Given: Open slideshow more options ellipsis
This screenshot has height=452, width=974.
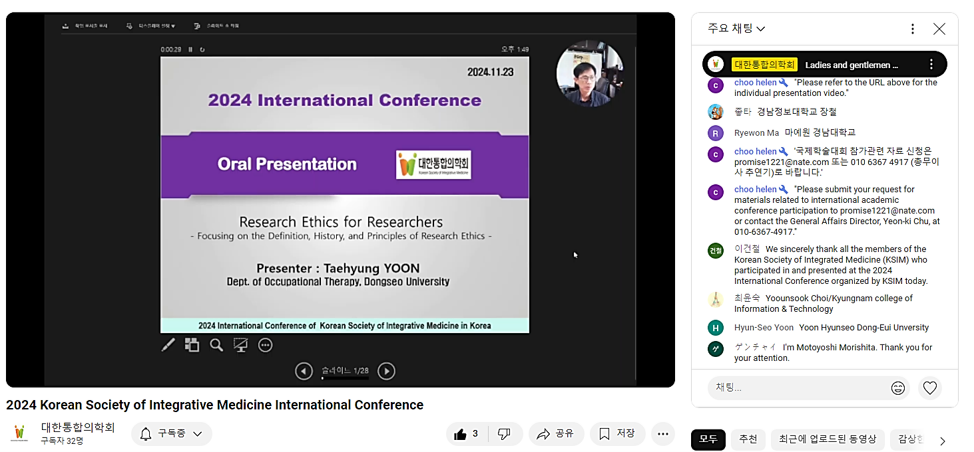Looking at the screenshot, I should pos(265,345).
